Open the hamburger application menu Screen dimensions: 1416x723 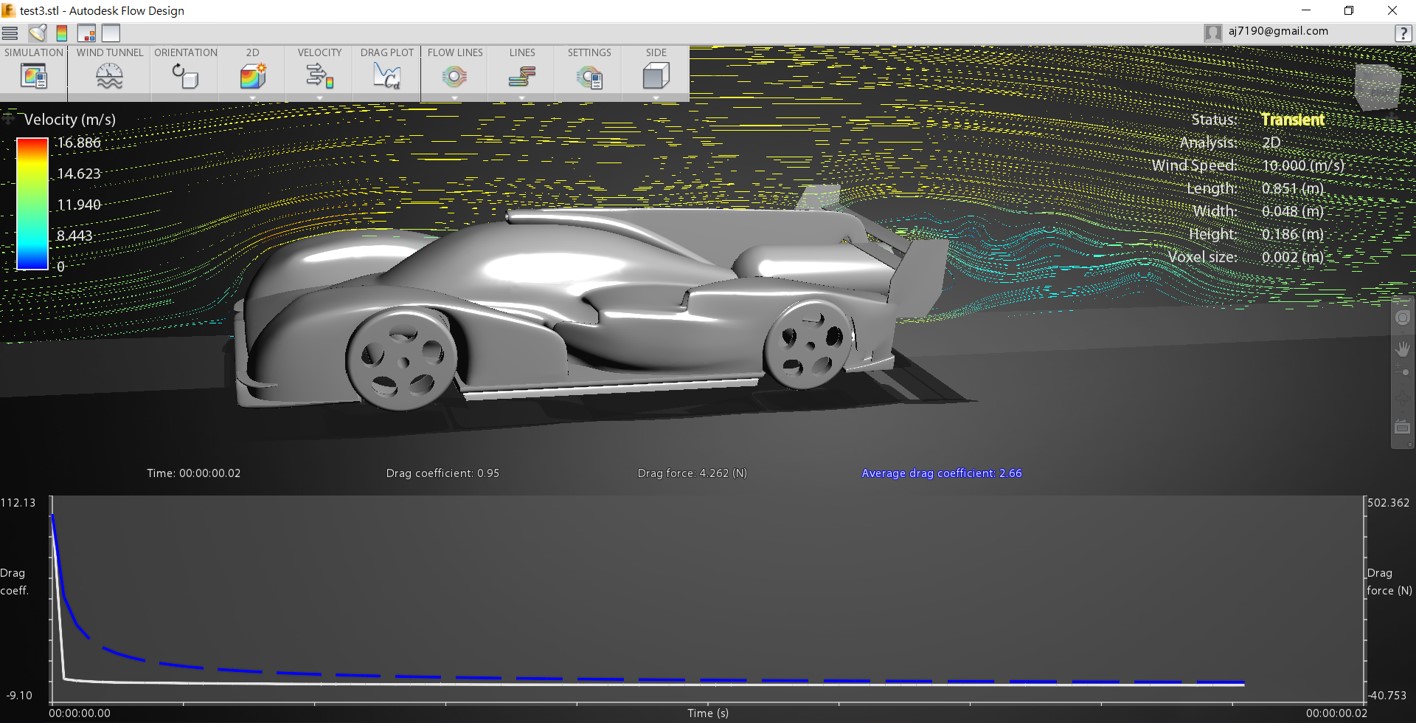pos(10,33)
